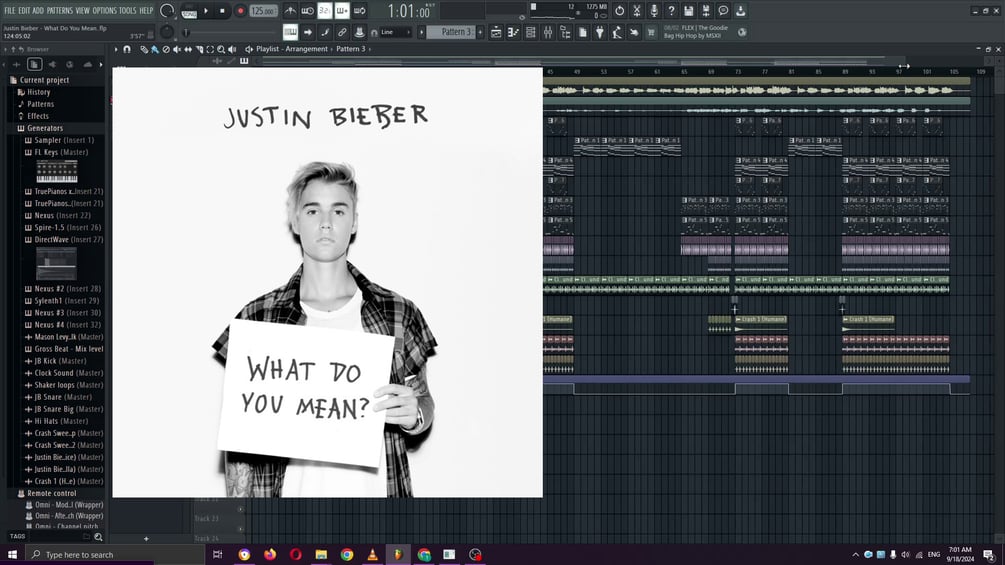Open the Channel rack view icon
The height and width of the screenshot is (565, 1005).
(530, 32)
